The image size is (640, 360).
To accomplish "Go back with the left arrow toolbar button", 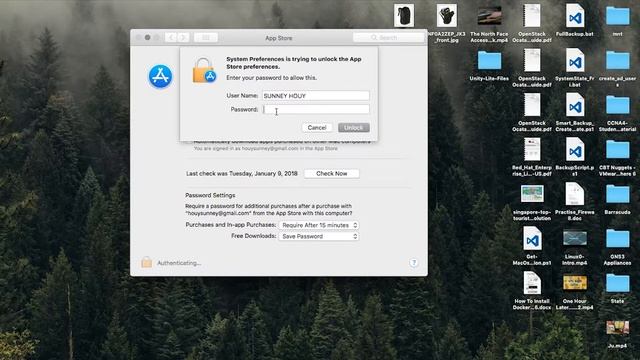I will 171,38.
